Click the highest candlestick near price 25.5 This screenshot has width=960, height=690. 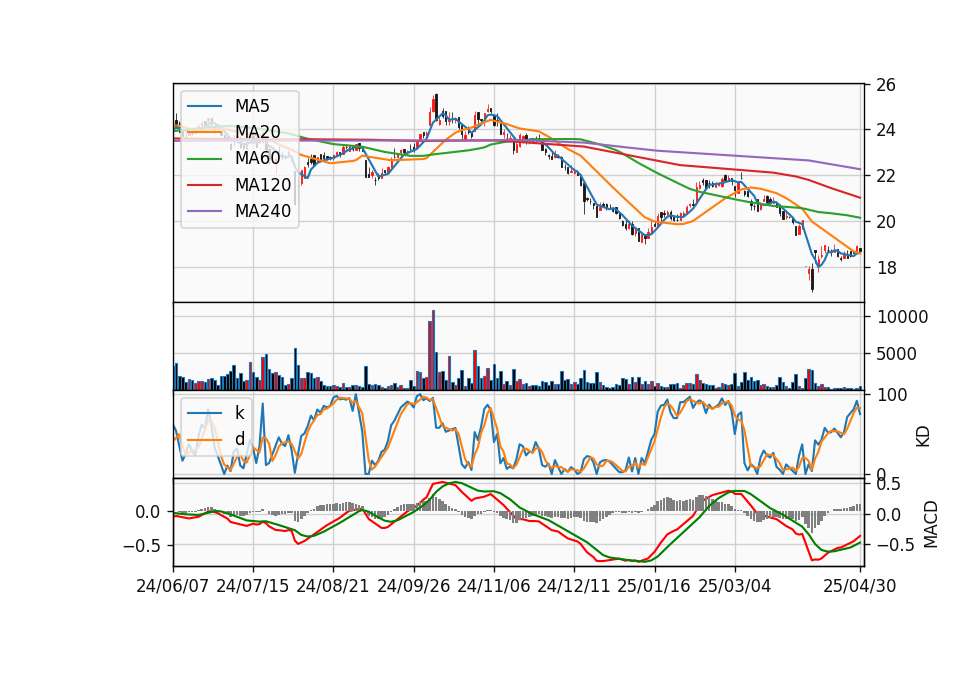436,105
